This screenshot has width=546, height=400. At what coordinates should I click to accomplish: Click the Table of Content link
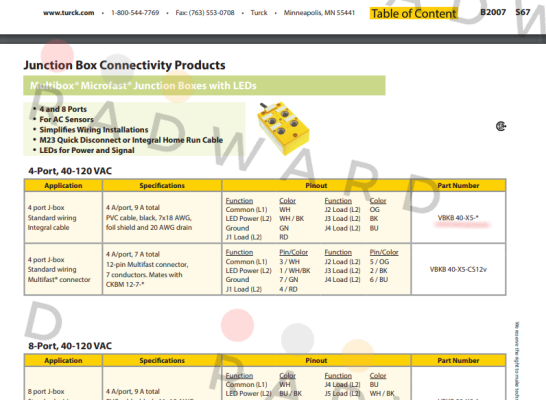coord(413,13)
